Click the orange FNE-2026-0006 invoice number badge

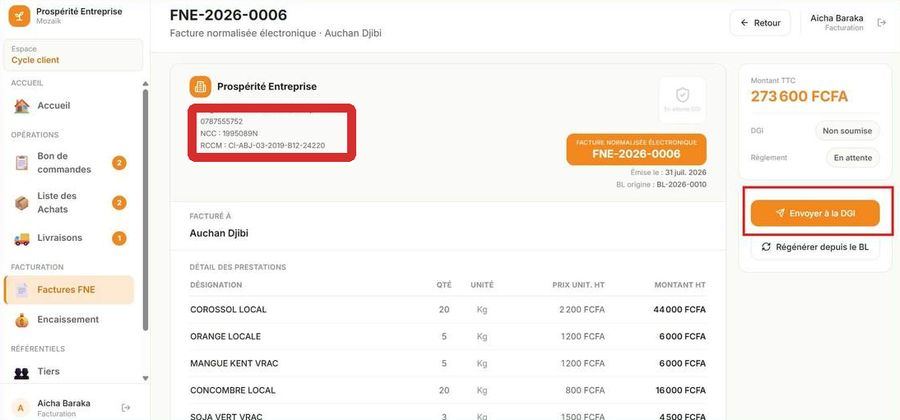click(637, 150)
